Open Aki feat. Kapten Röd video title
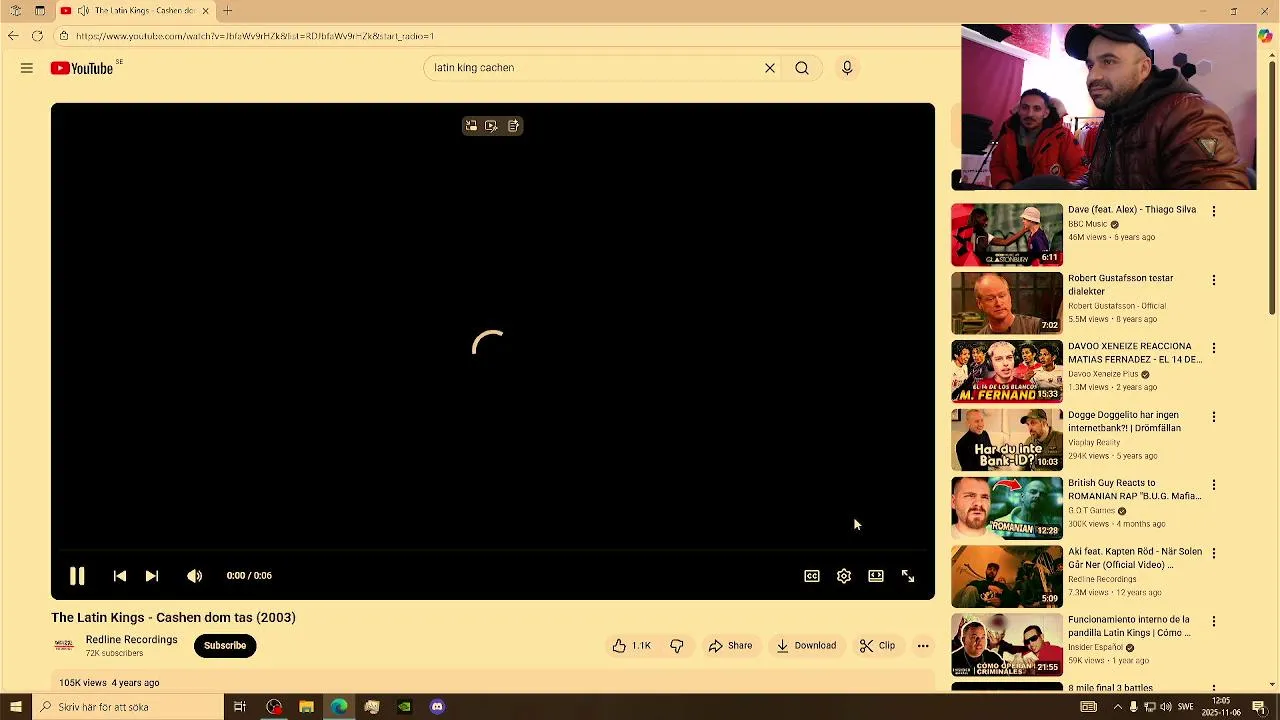 (1135, 558)
